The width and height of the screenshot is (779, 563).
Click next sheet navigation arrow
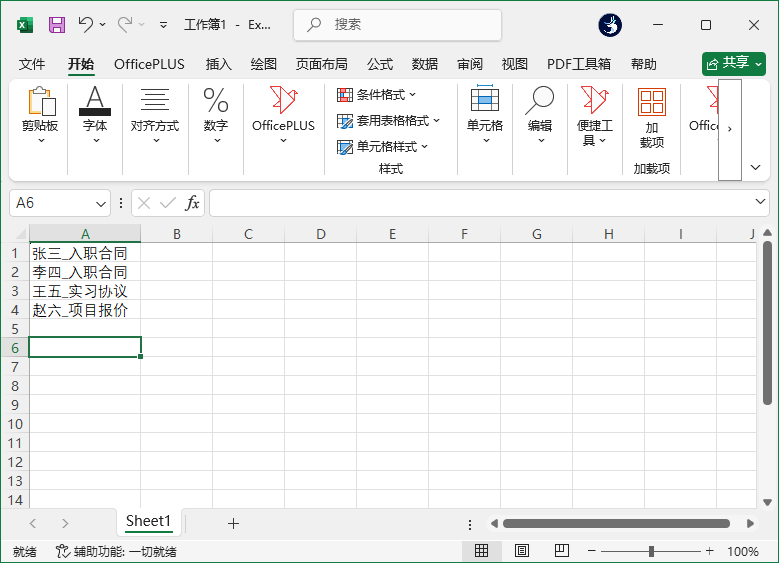click(65, 523)
